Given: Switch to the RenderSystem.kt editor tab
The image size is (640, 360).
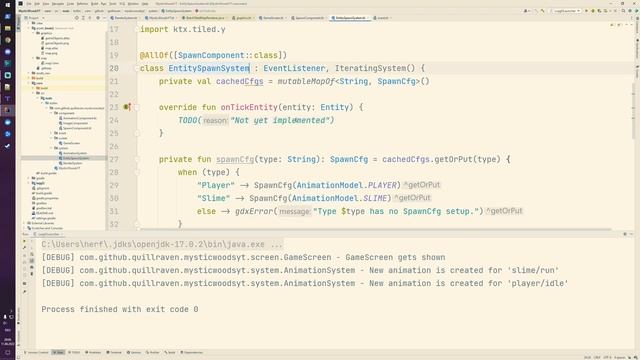Looking at the screenshot, I should pyautogui.click(x=124, y=18).
